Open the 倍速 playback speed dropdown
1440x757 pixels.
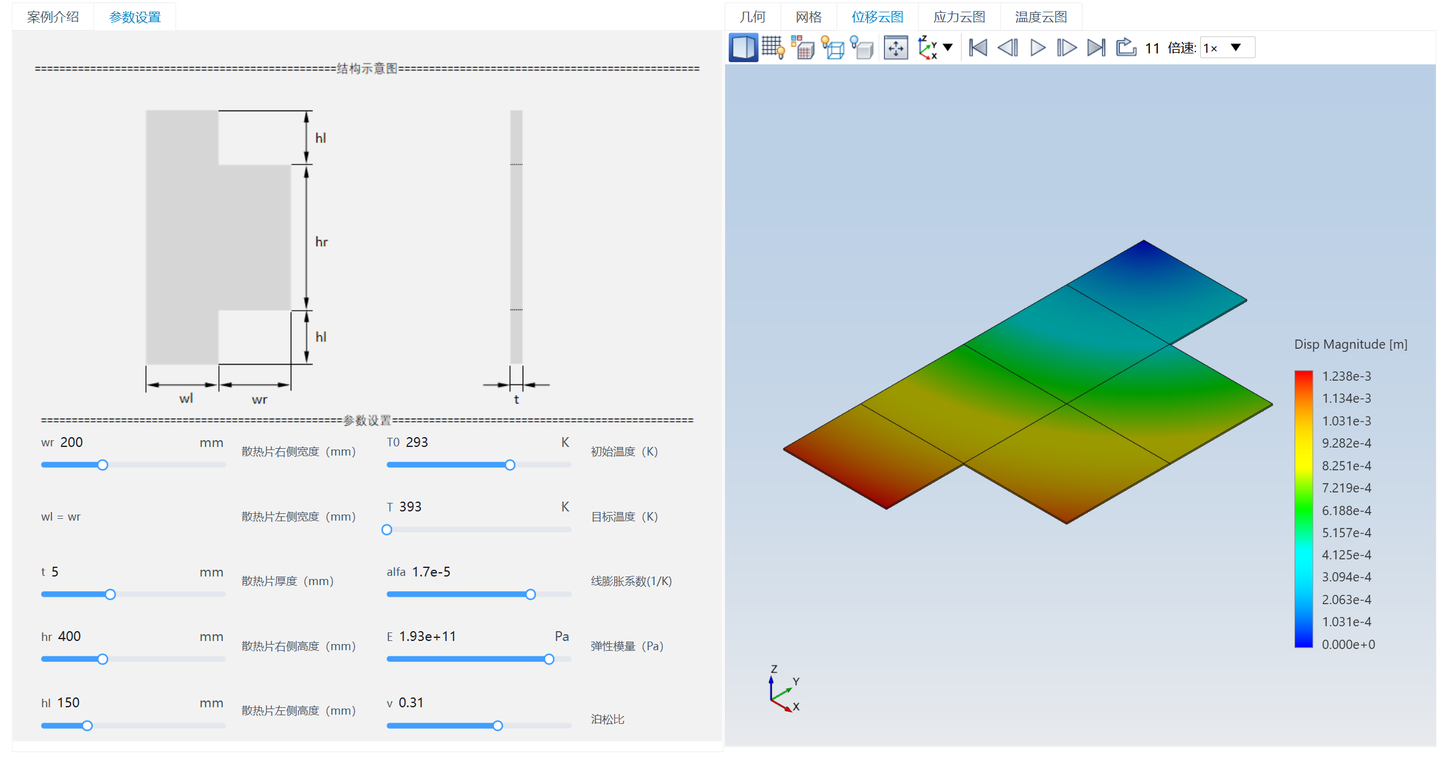[1227, 48]
